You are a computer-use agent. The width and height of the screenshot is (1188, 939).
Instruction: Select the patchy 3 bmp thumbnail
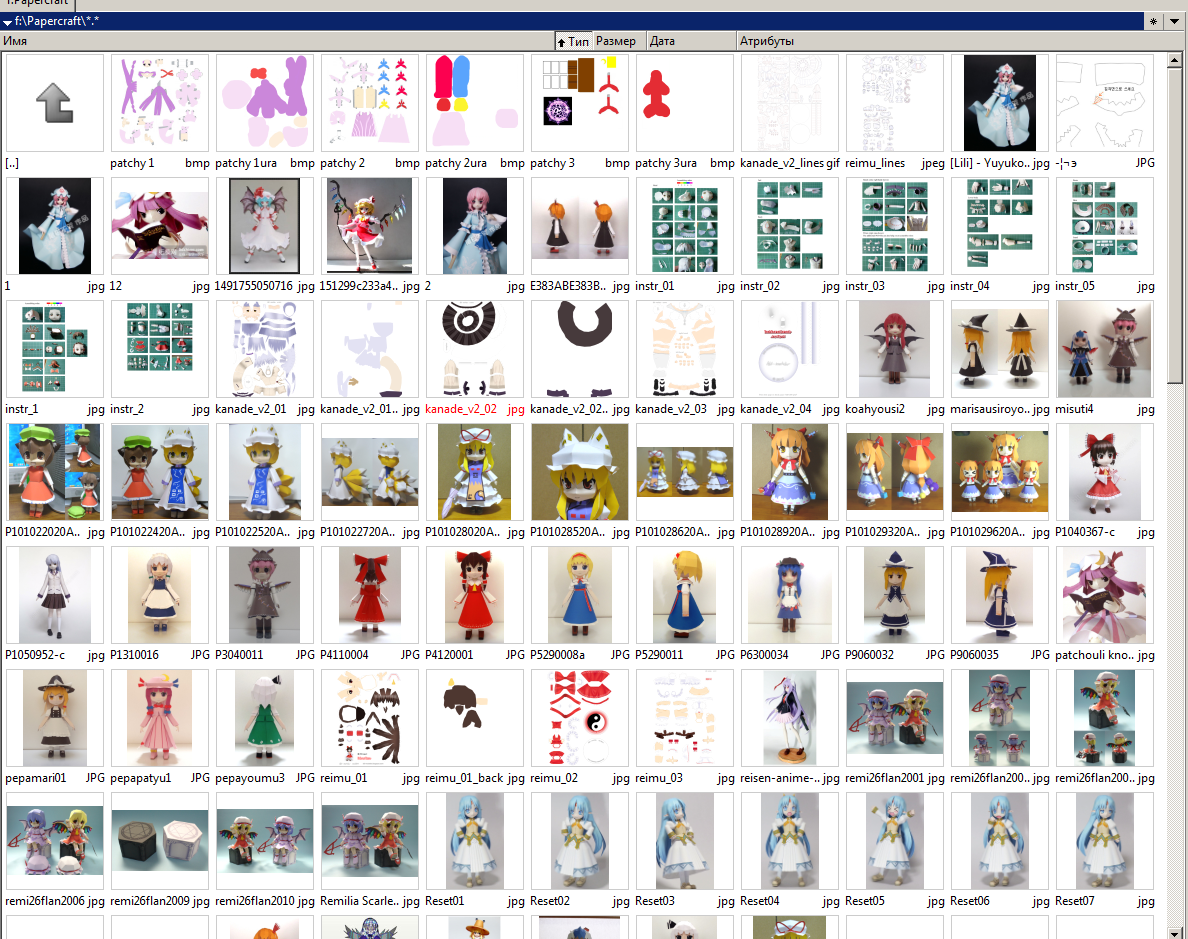580,103
